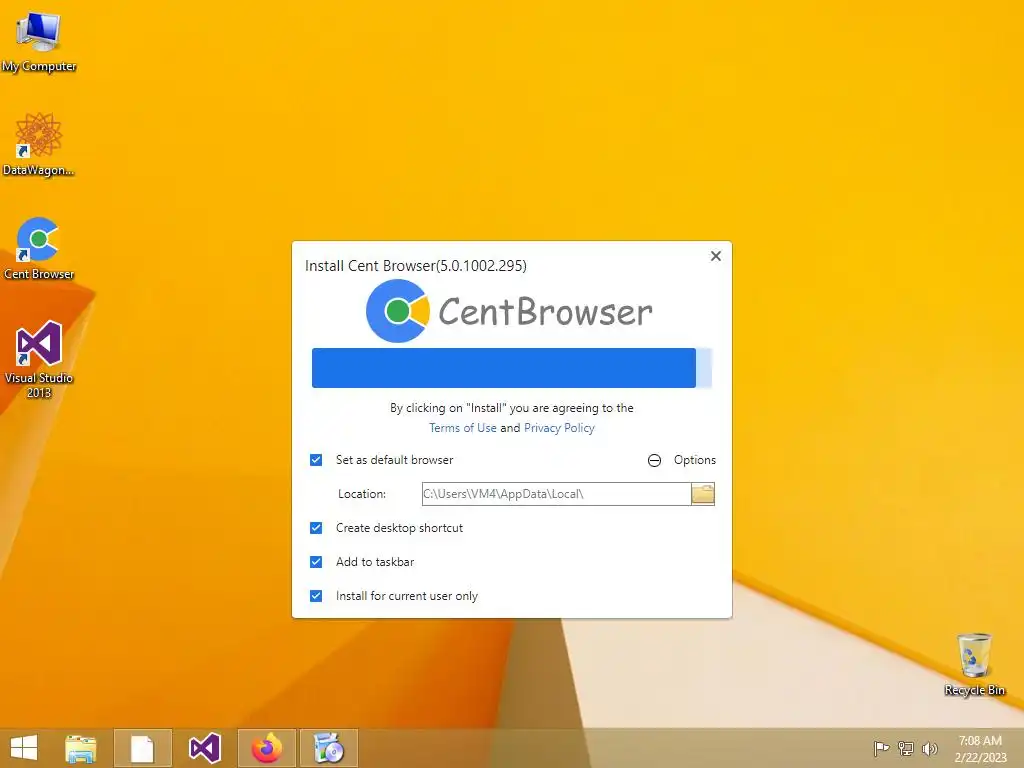The height and width of the screenshot is (768, 1024).
Task: Open the Windows Start button
Action: [24, 748]
